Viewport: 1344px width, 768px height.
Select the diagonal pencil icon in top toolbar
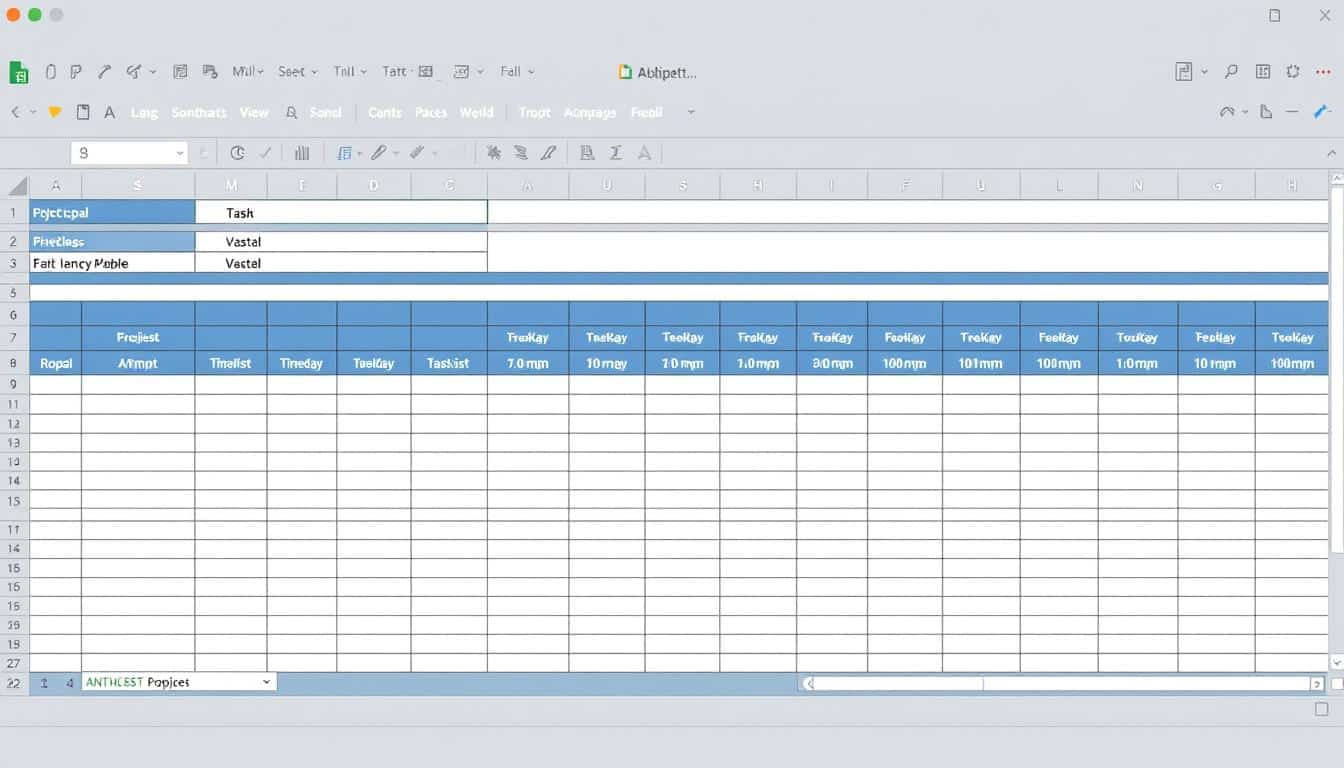(x=104, y=72)
